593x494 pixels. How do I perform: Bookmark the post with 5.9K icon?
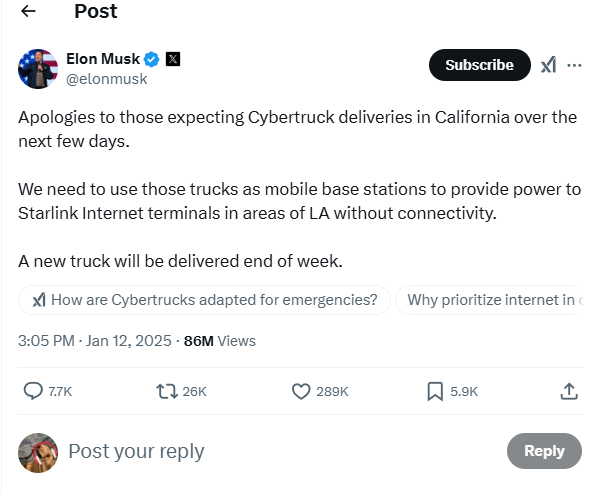coord(435,391)
